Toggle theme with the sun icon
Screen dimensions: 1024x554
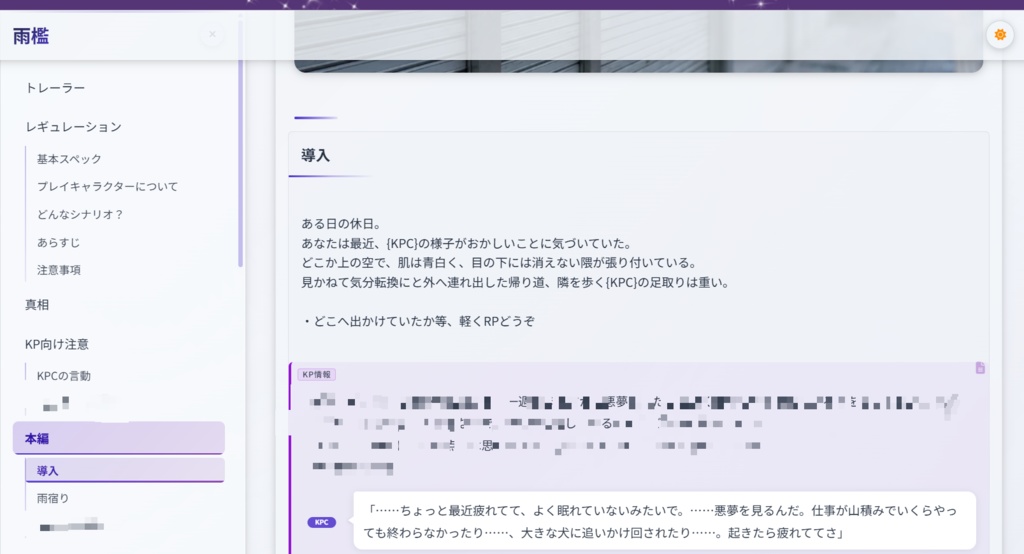(1000, 35)
